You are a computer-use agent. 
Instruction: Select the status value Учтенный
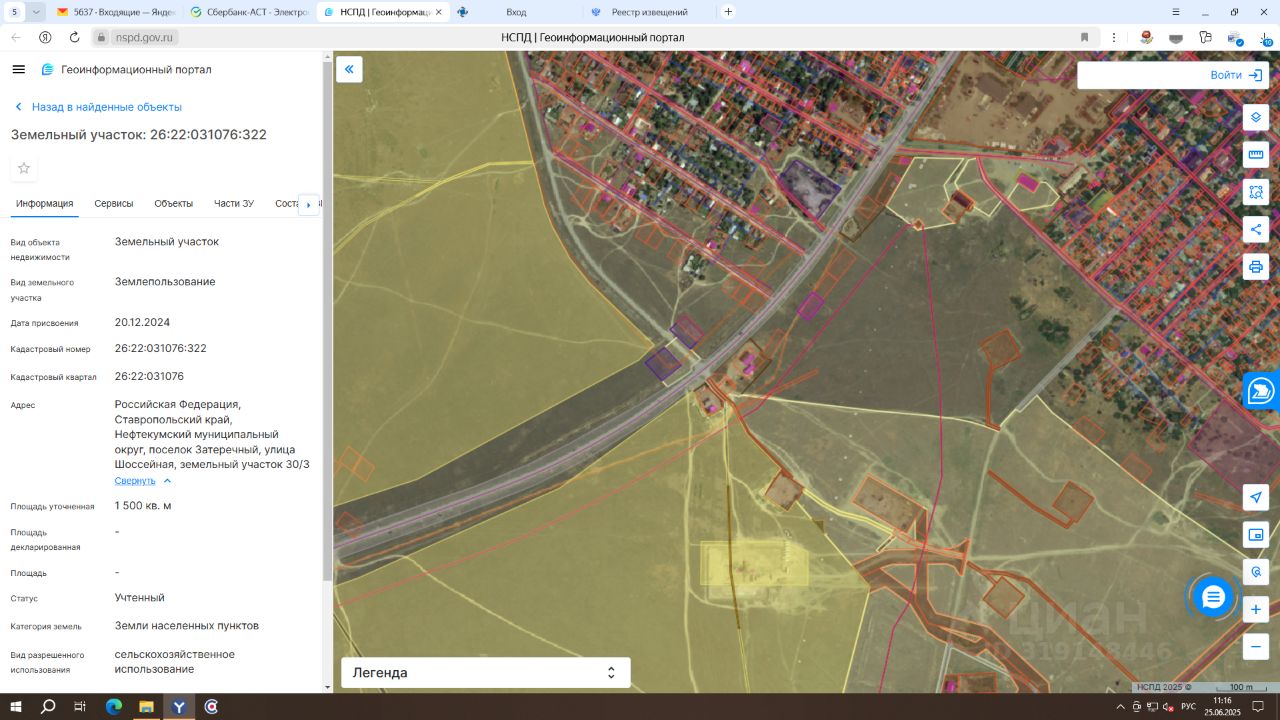click(140, 598)
